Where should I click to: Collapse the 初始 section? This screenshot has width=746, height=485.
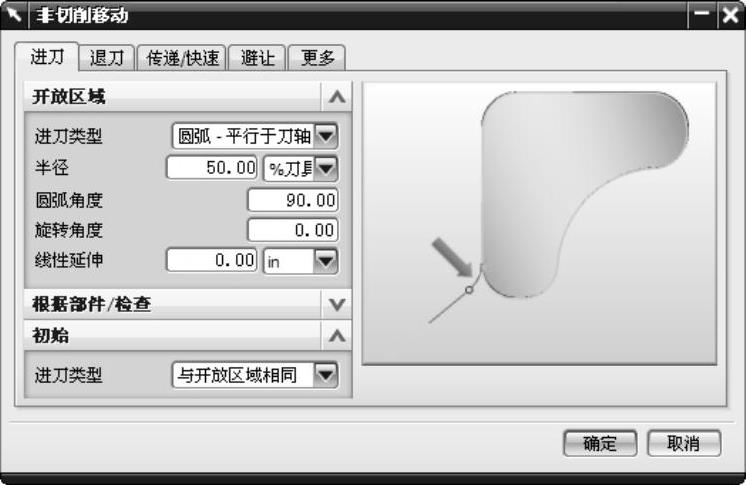[x=337, y=336]
